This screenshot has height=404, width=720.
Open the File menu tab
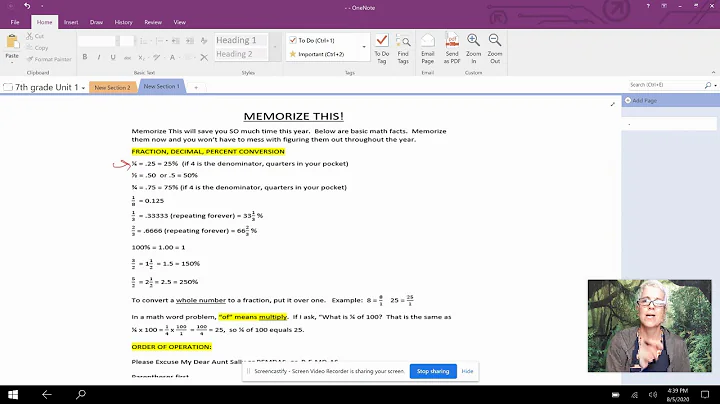click(15, 22)
